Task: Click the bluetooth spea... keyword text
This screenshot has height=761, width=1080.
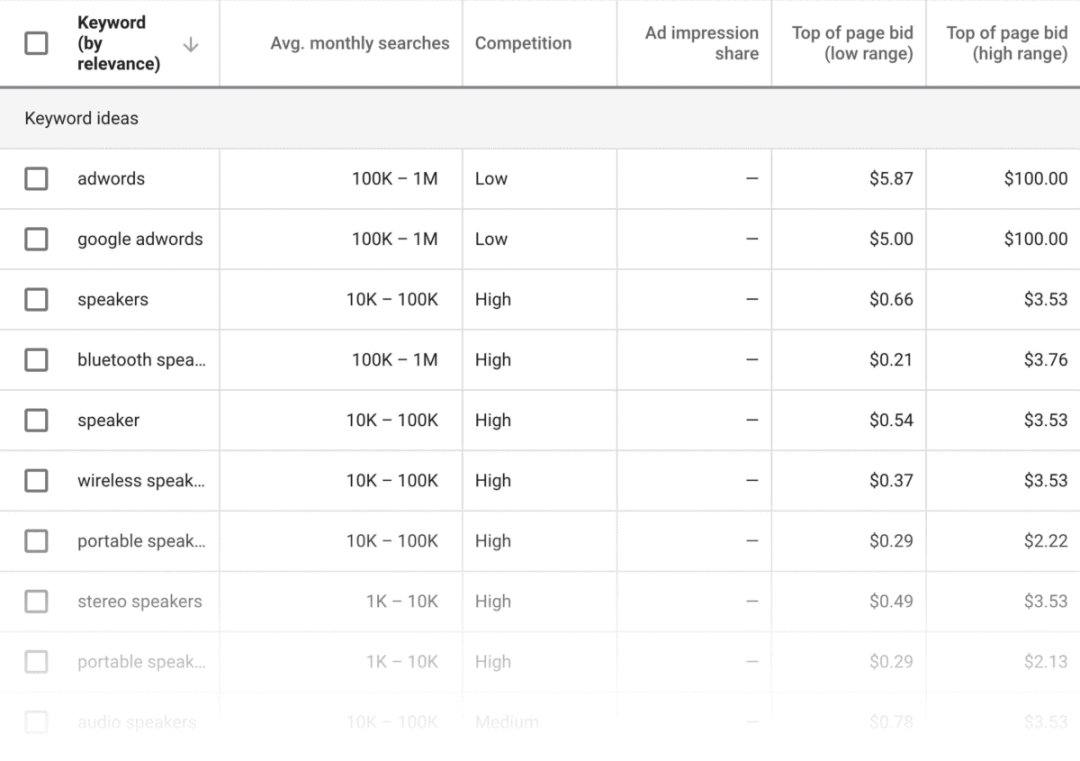Action: [x=141, y=359]
